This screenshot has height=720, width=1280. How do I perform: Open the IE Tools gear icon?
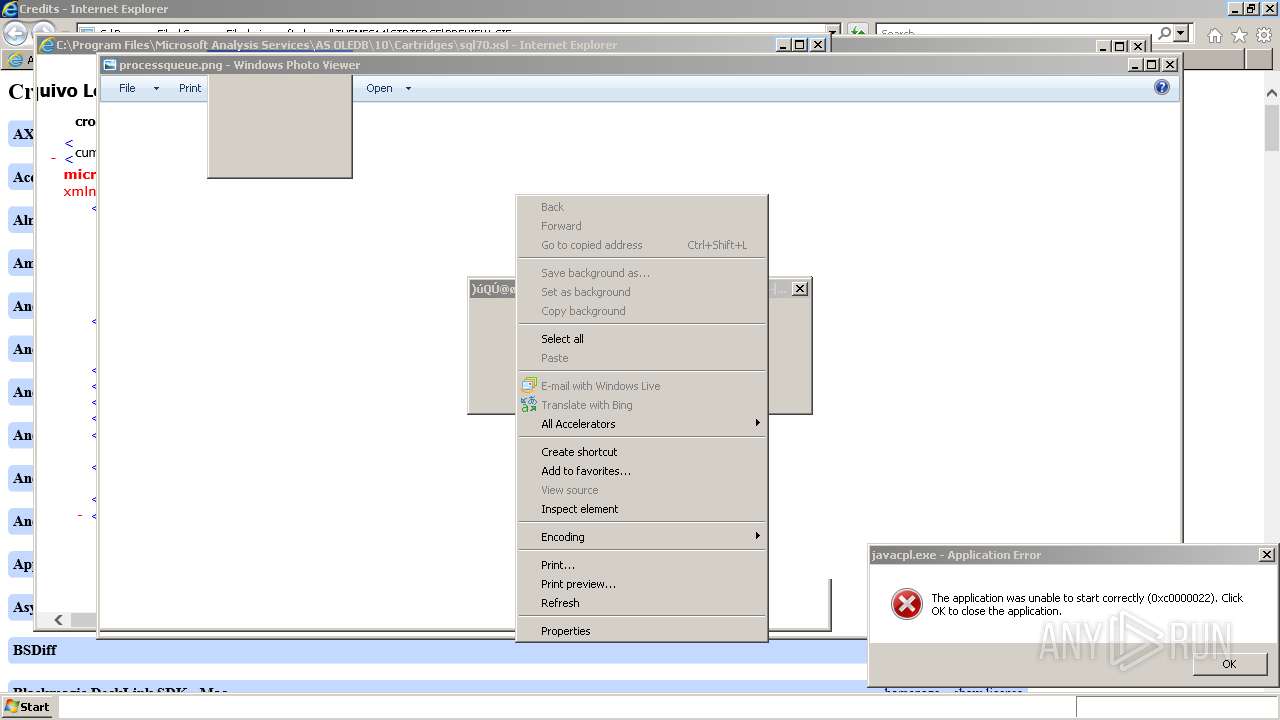click(1264, 35)
